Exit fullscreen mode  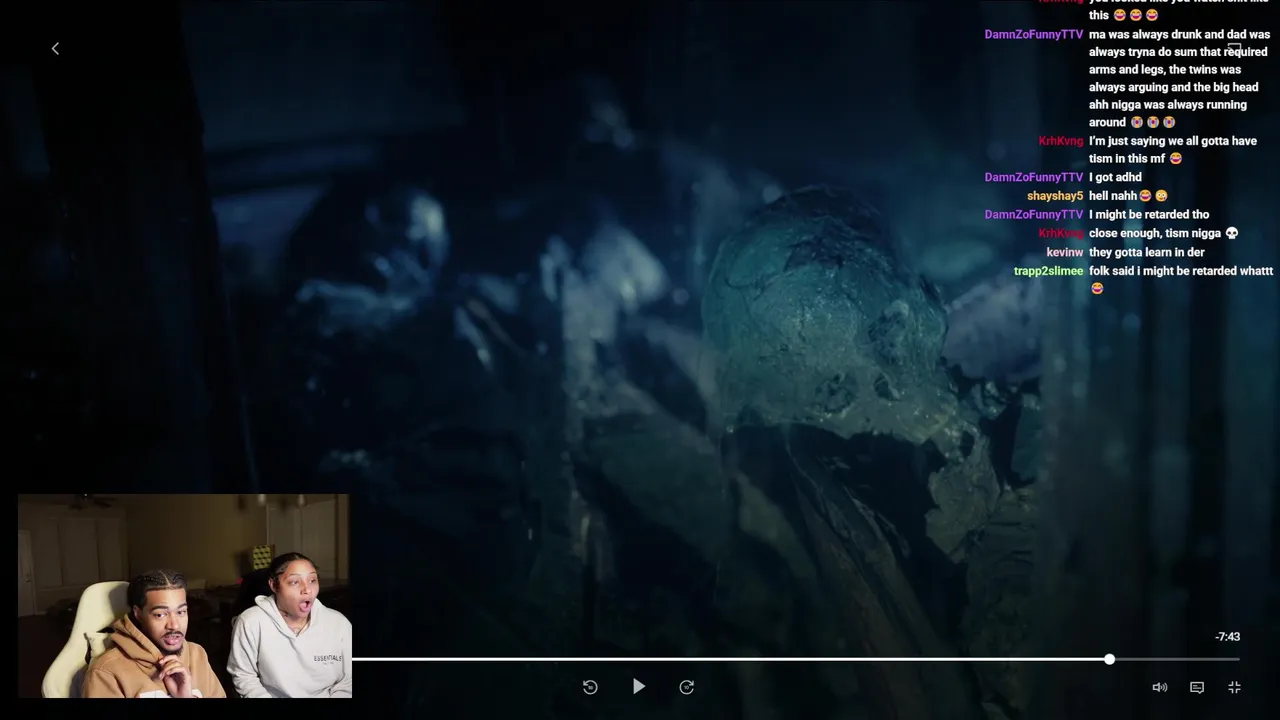(x=1234, y=687)
